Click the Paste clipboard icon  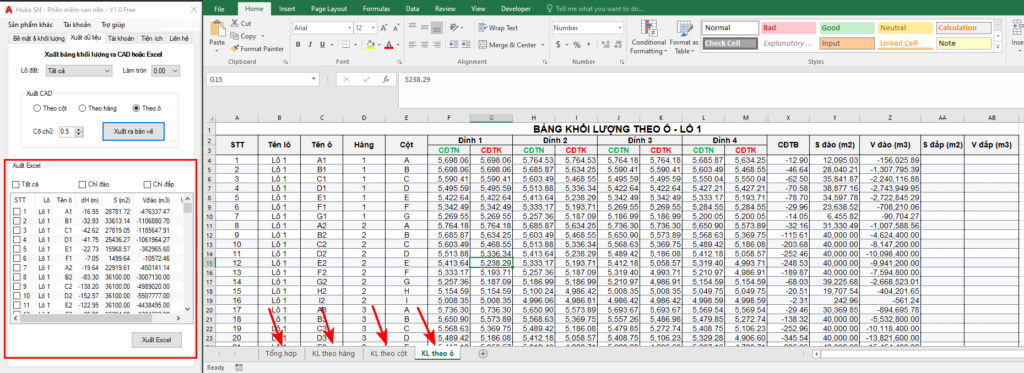217,29
